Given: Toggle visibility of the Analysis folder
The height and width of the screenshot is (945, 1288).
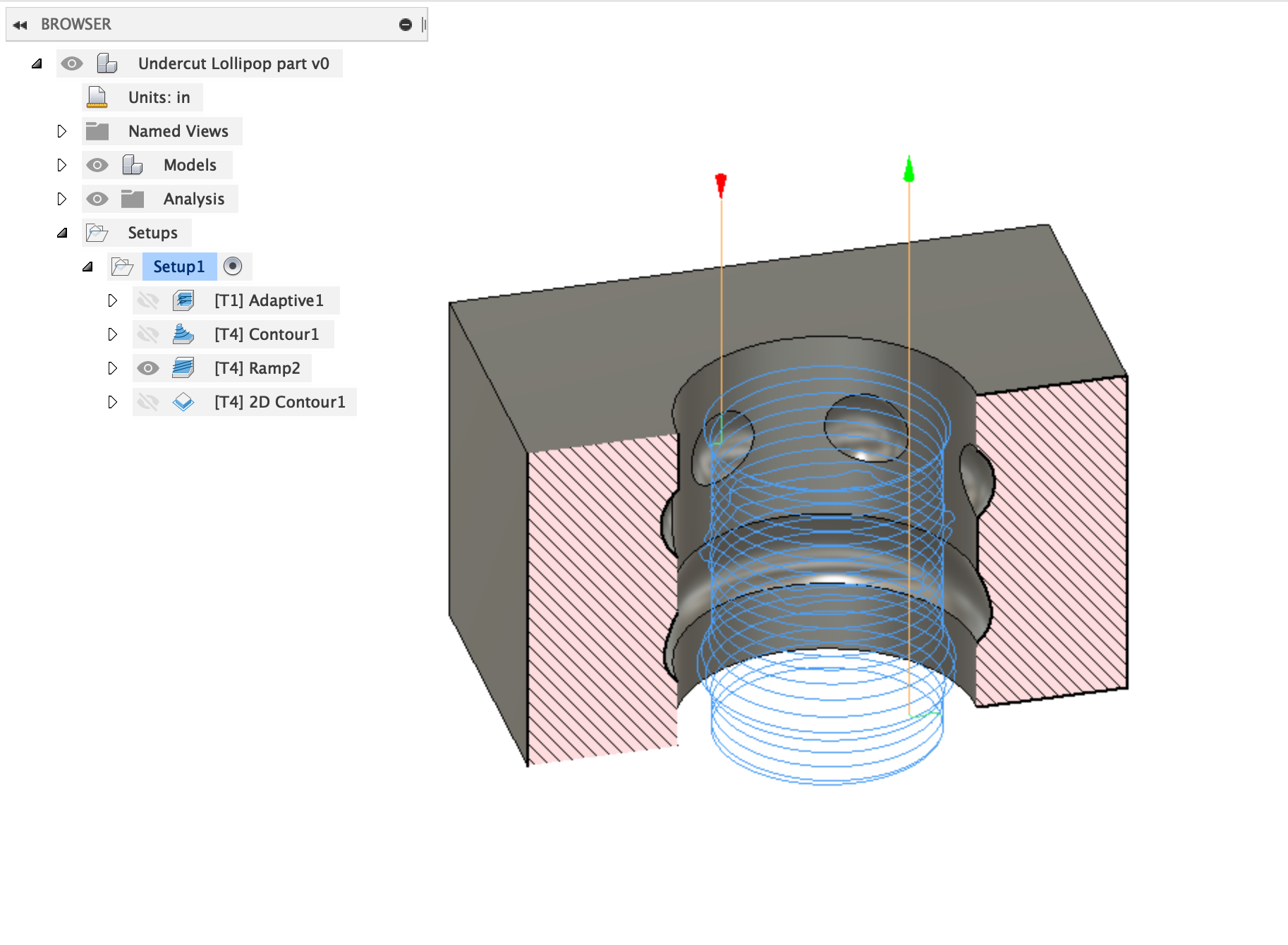Looking at the screenshot, I should pos(98,198).
